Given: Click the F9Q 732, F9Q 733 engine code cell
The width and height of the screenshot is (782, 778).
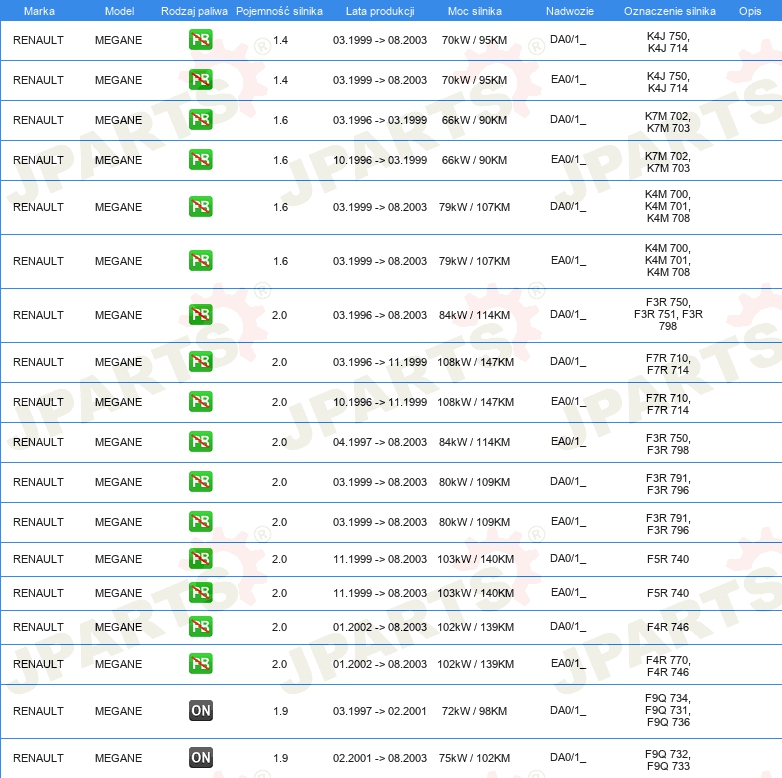Looking at the screenshot, I should click(668, 760).
